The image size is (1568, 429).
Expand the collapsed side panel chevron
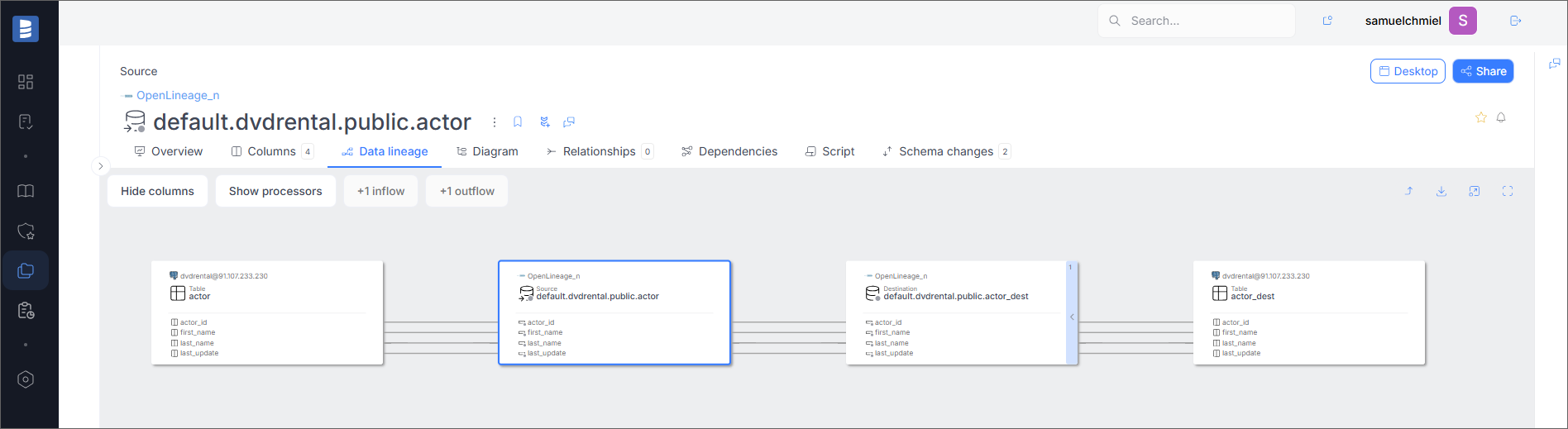101,166
